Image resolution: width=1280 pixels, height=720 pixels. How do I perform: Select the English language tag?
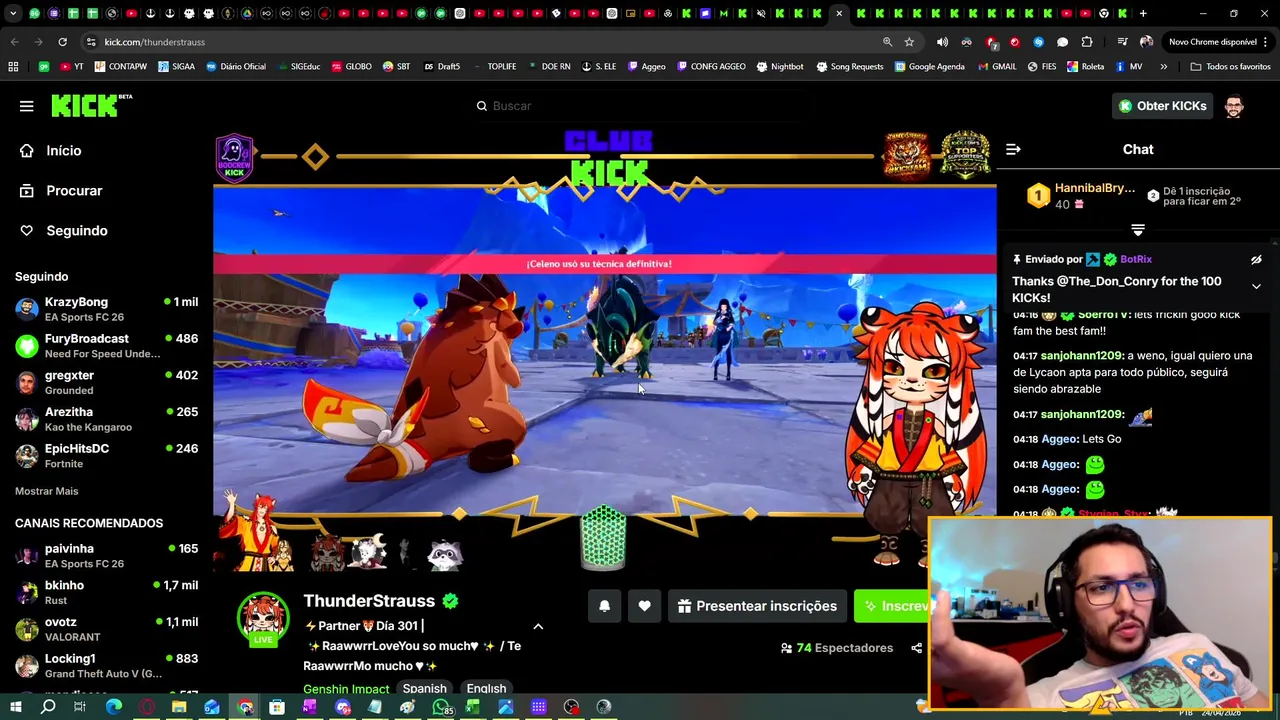[x=486, y=689]
